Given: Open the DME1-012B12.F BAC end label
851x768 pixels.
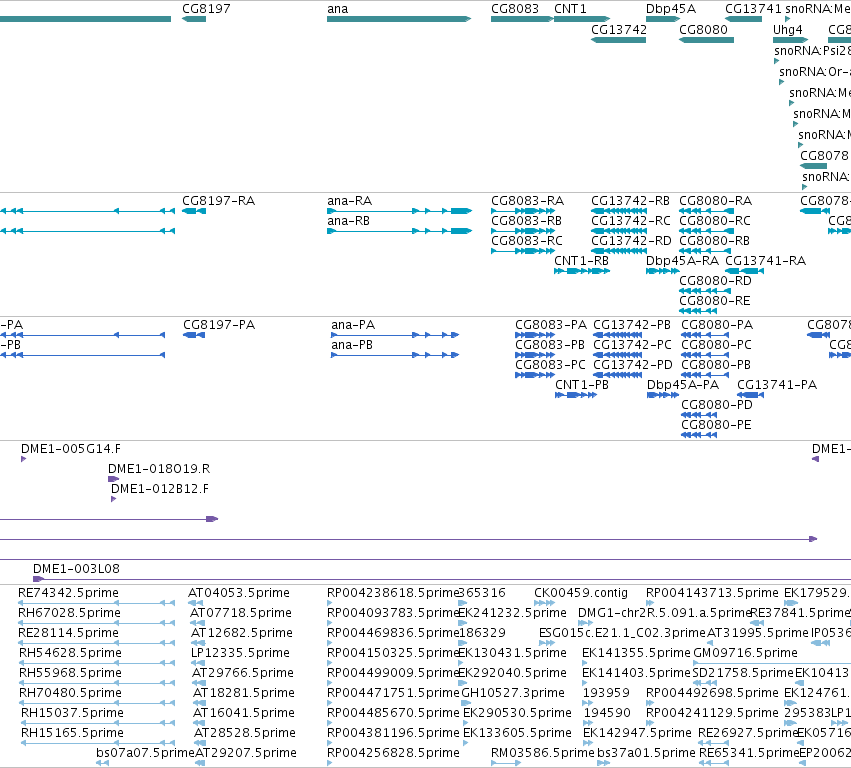Looking at the screenshot, I should [160, 490].
